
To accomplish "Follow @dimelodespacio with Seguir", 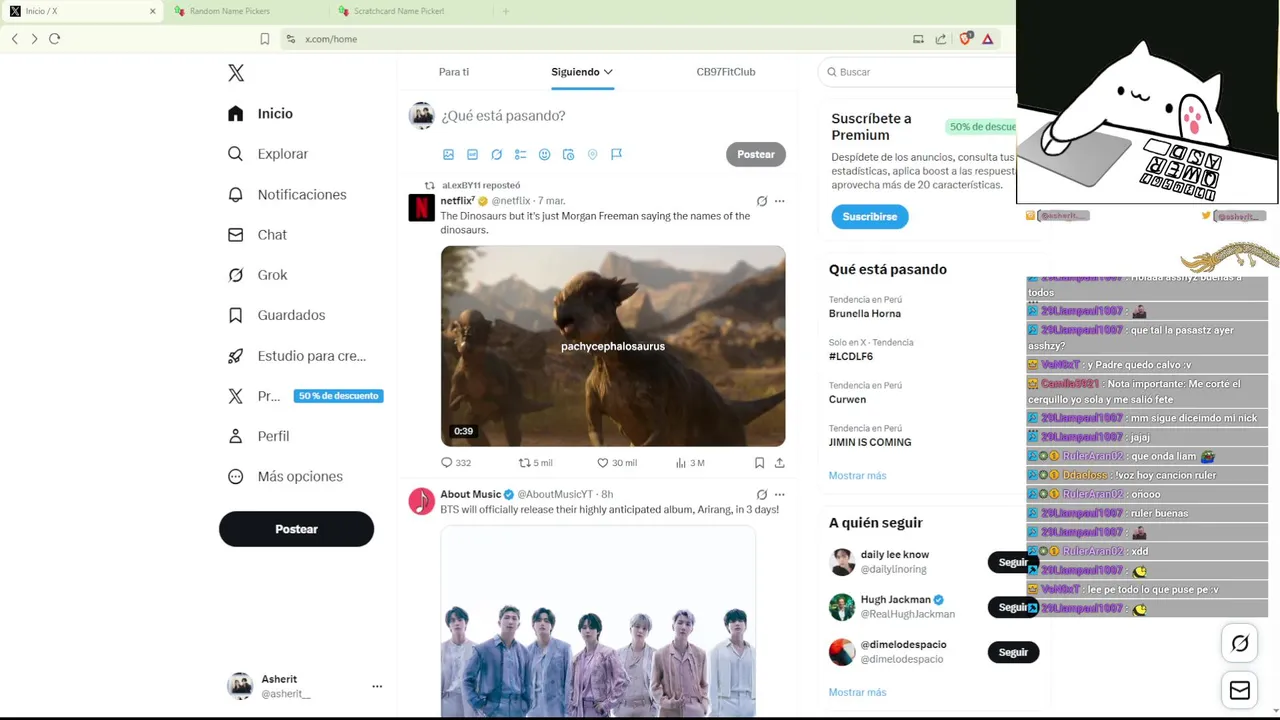I will click(1013, 652).
